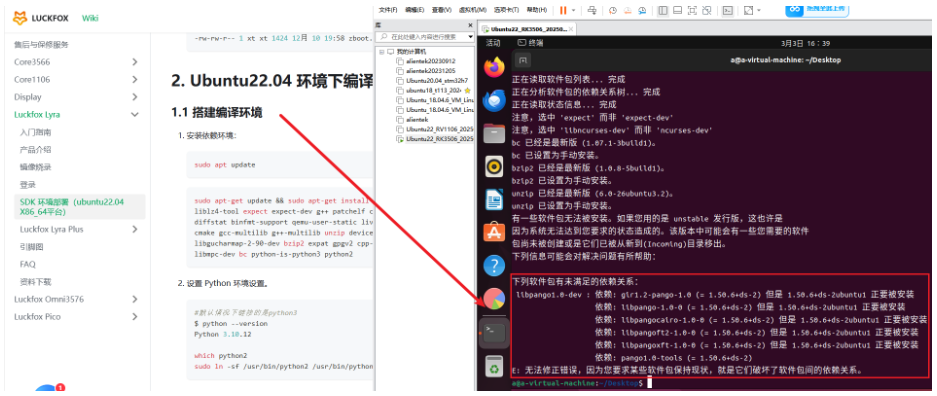Screen dimensions: 937x396
Task: Open the Help question-mark dock icon
Action: click(x=494, y=265)
